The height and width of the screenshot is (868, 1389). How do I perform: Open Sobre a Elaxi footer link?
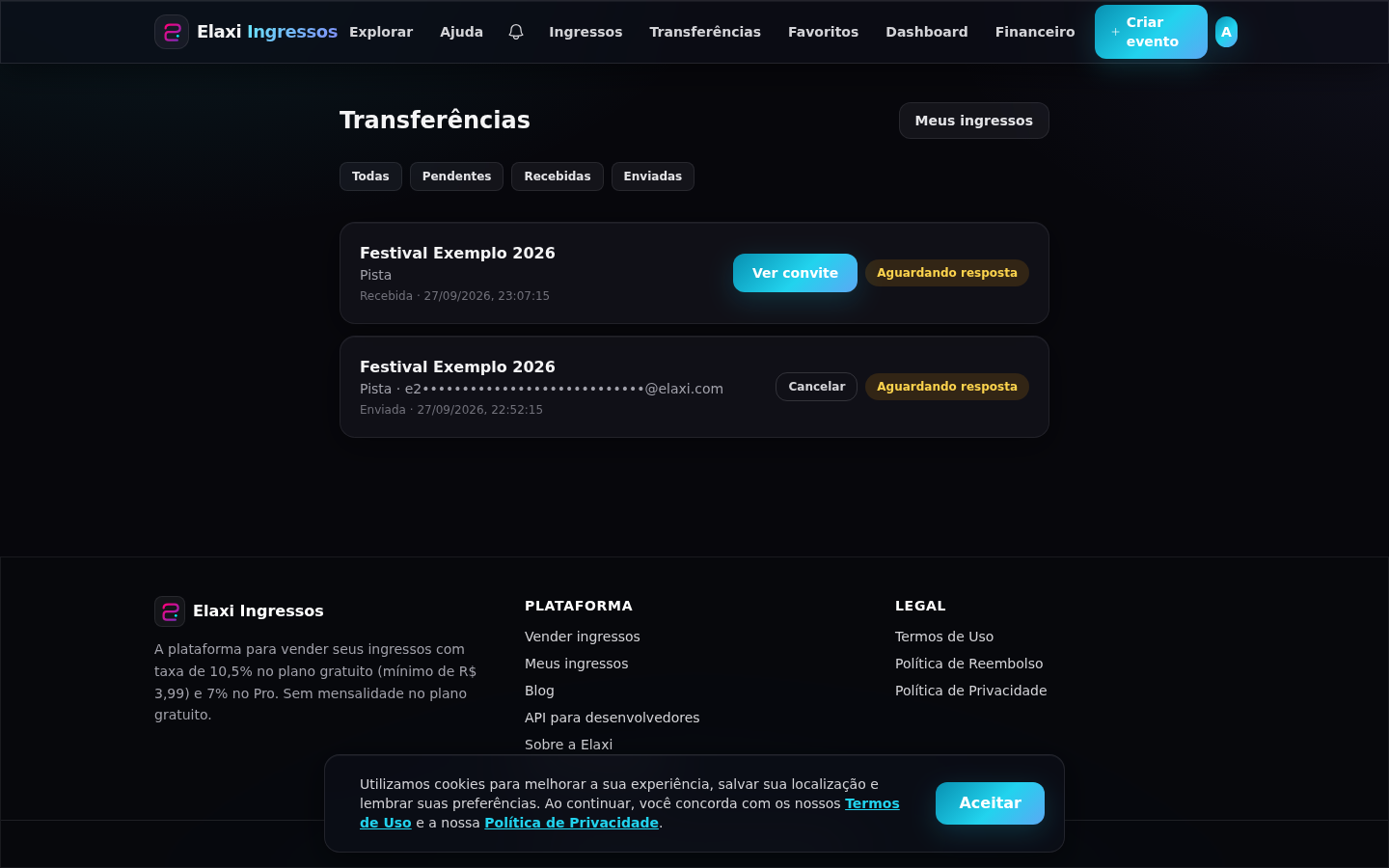pyautogui.click(x=568, y=745)
